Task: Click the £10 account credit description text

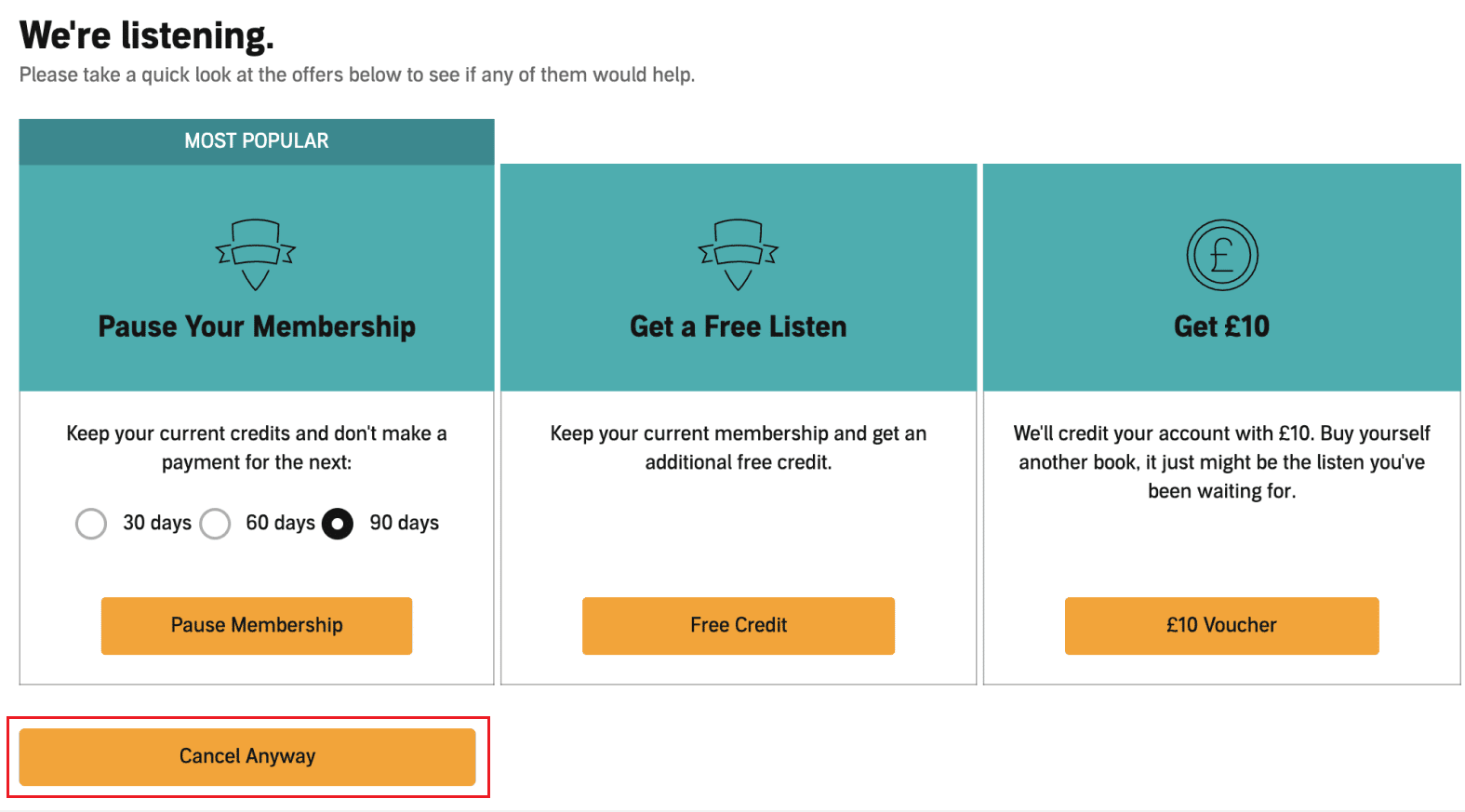Action: tap(1222, 462)
